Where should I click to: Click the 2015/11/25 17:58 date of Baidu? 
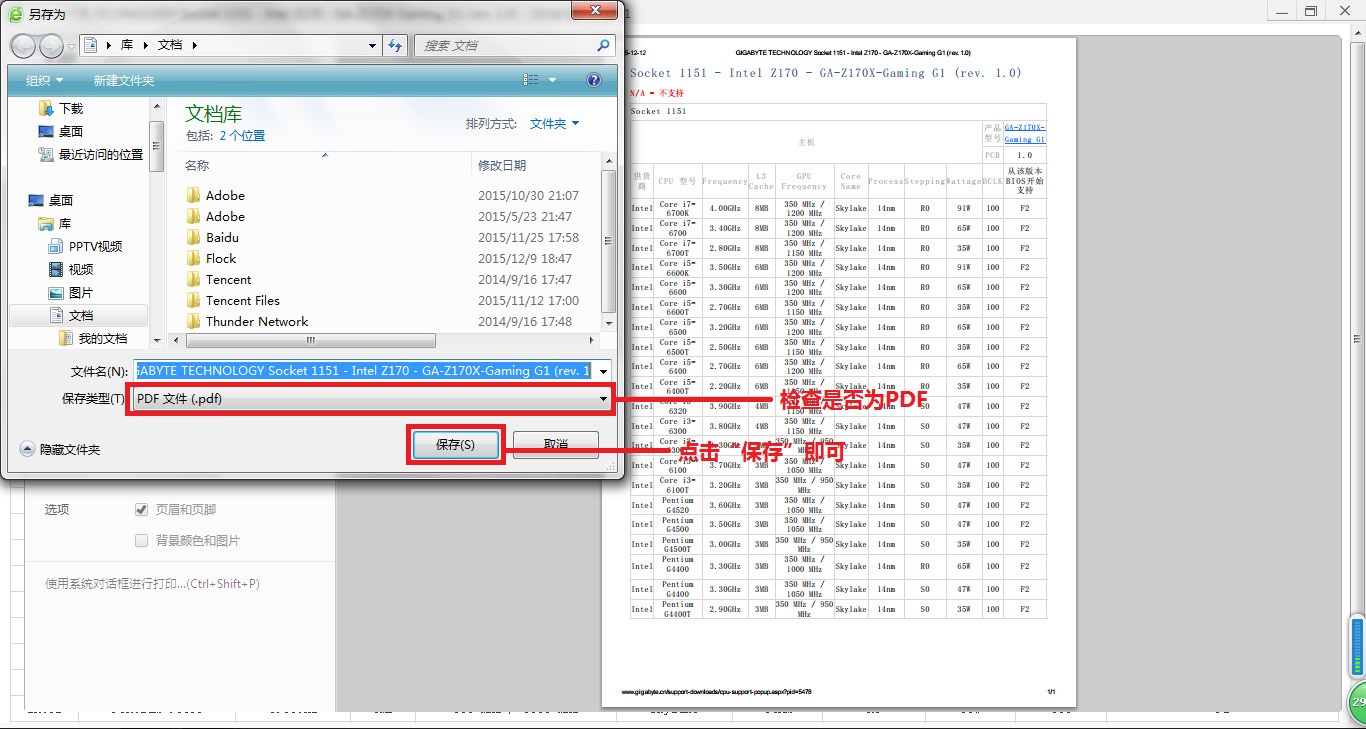pyautogui.click(x=528, y=237)
